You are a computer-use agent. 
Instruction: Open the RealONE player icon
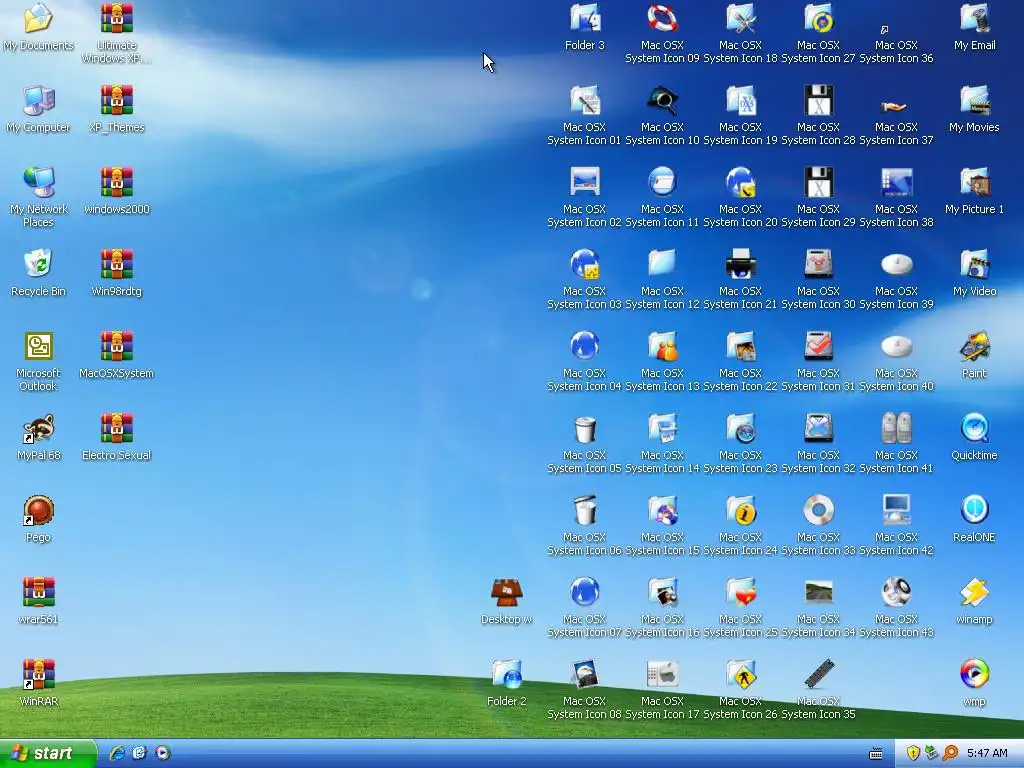974,511
